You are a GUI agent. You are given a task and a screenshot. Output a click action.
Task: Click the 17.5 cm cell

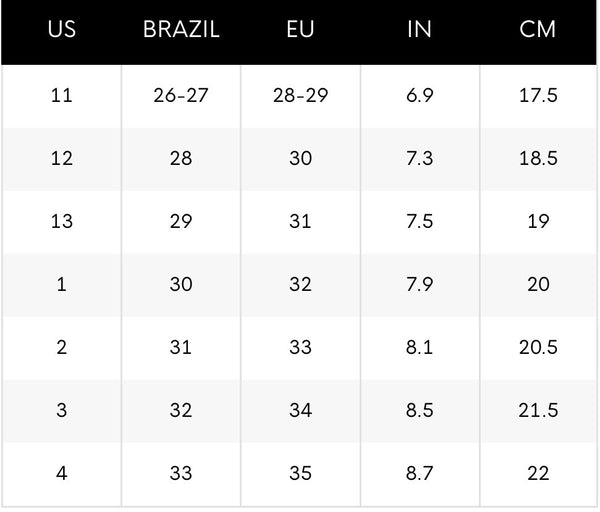(538, 95)
